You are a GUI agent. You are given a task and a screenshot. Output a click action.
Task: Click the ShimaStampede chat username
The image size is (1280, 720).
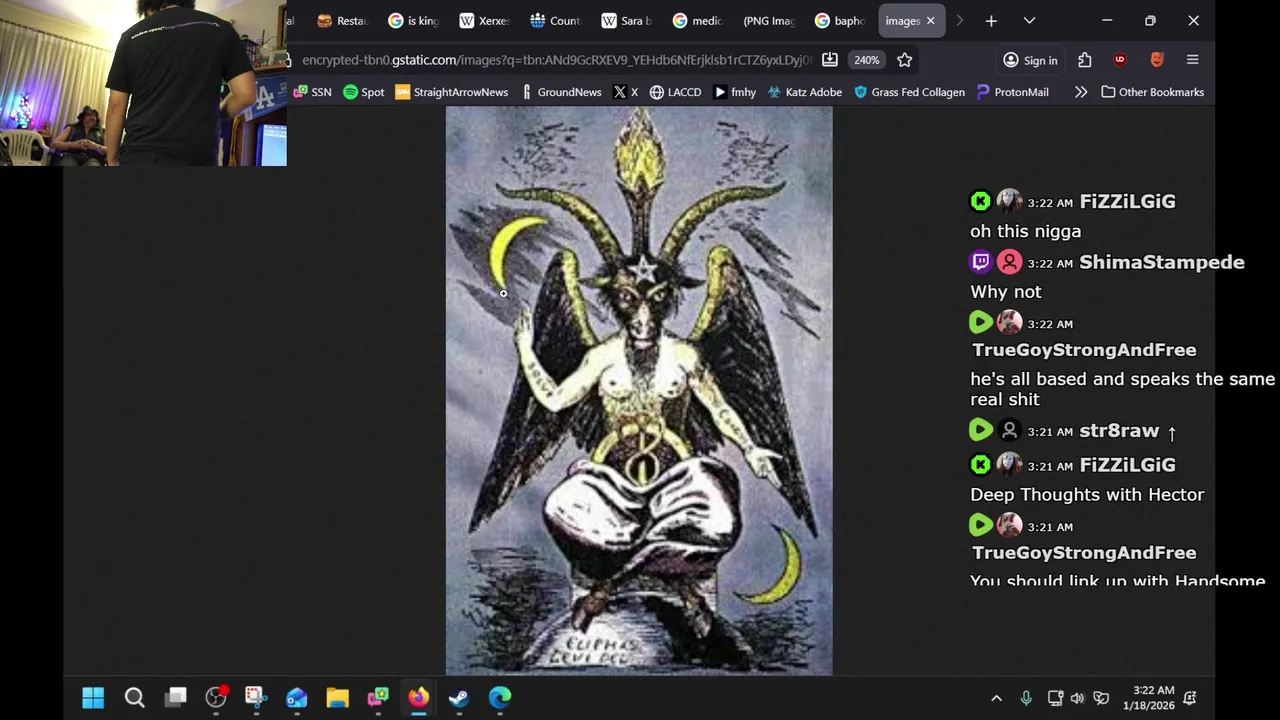tap(1162, 262)
